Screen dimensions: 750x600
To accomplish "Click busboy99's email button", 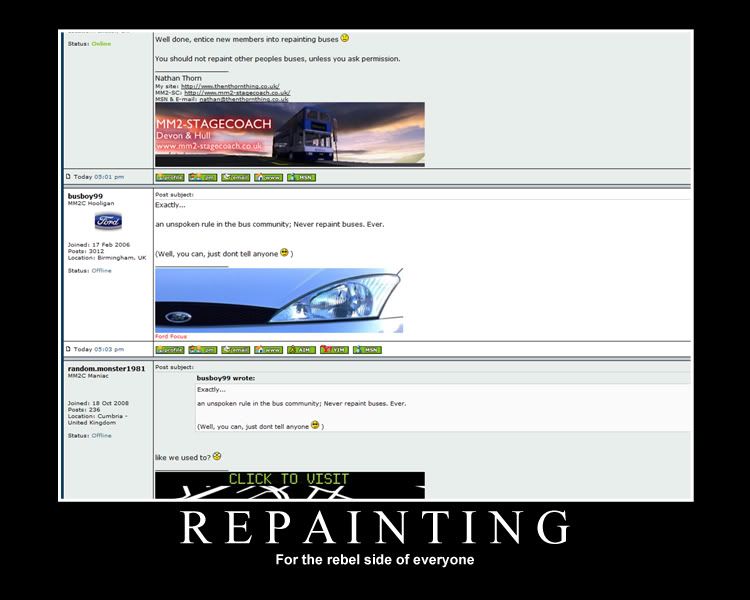I will pos(236,349).
